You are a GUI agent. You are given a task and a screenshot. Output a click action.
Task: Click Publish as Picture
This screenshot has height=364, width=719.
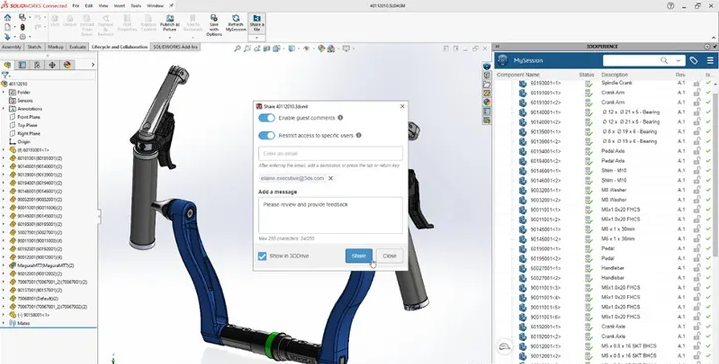169,23
